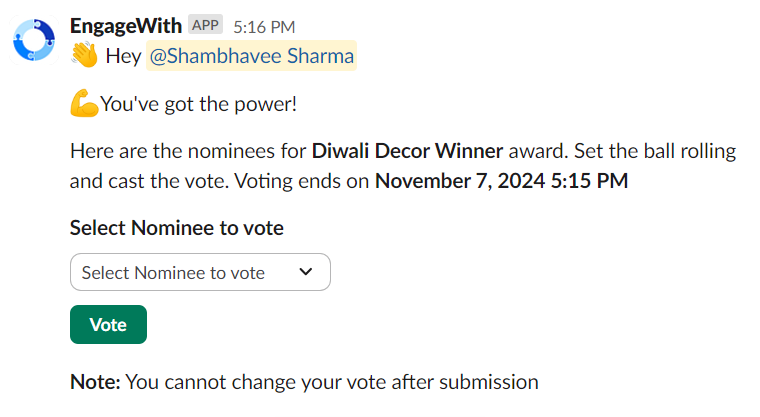760x417 pixels.
Task: Click the bold Diwali Decor Winner text
Action: (x=408, y=152)
